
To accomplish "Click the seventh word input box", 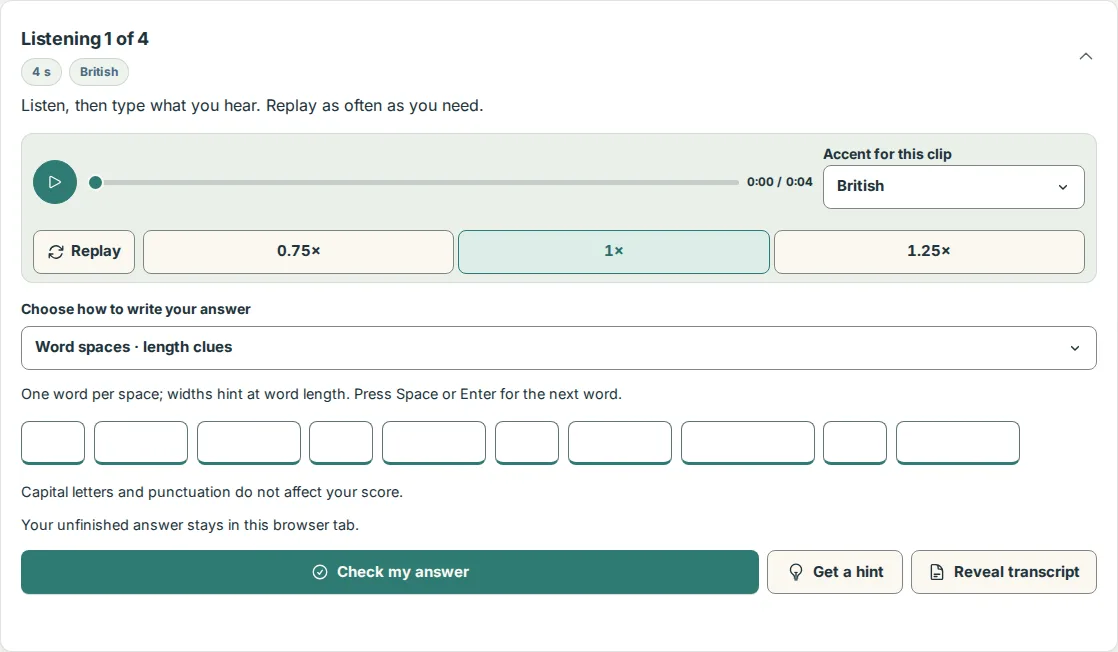I will (x=620, y=443).
